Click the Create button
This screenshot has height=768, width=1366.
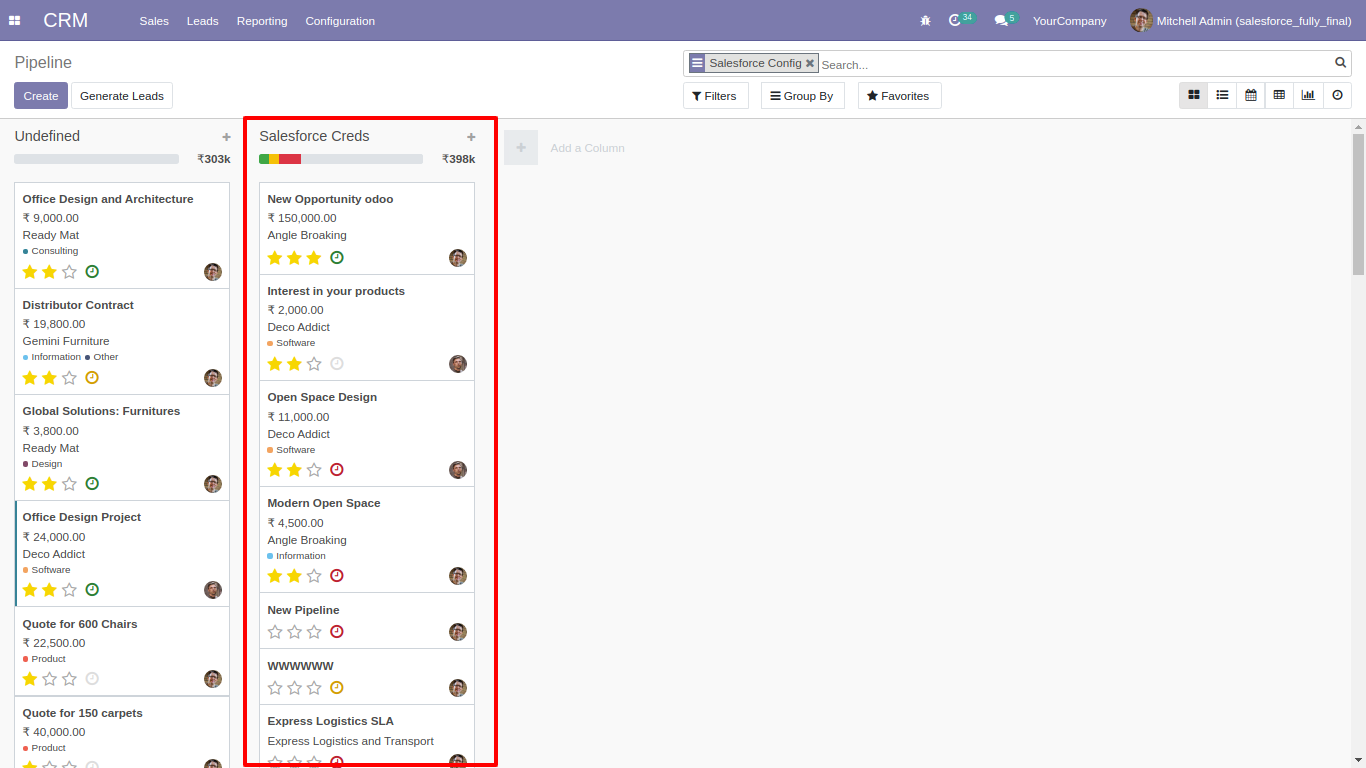tap(41, 96)
